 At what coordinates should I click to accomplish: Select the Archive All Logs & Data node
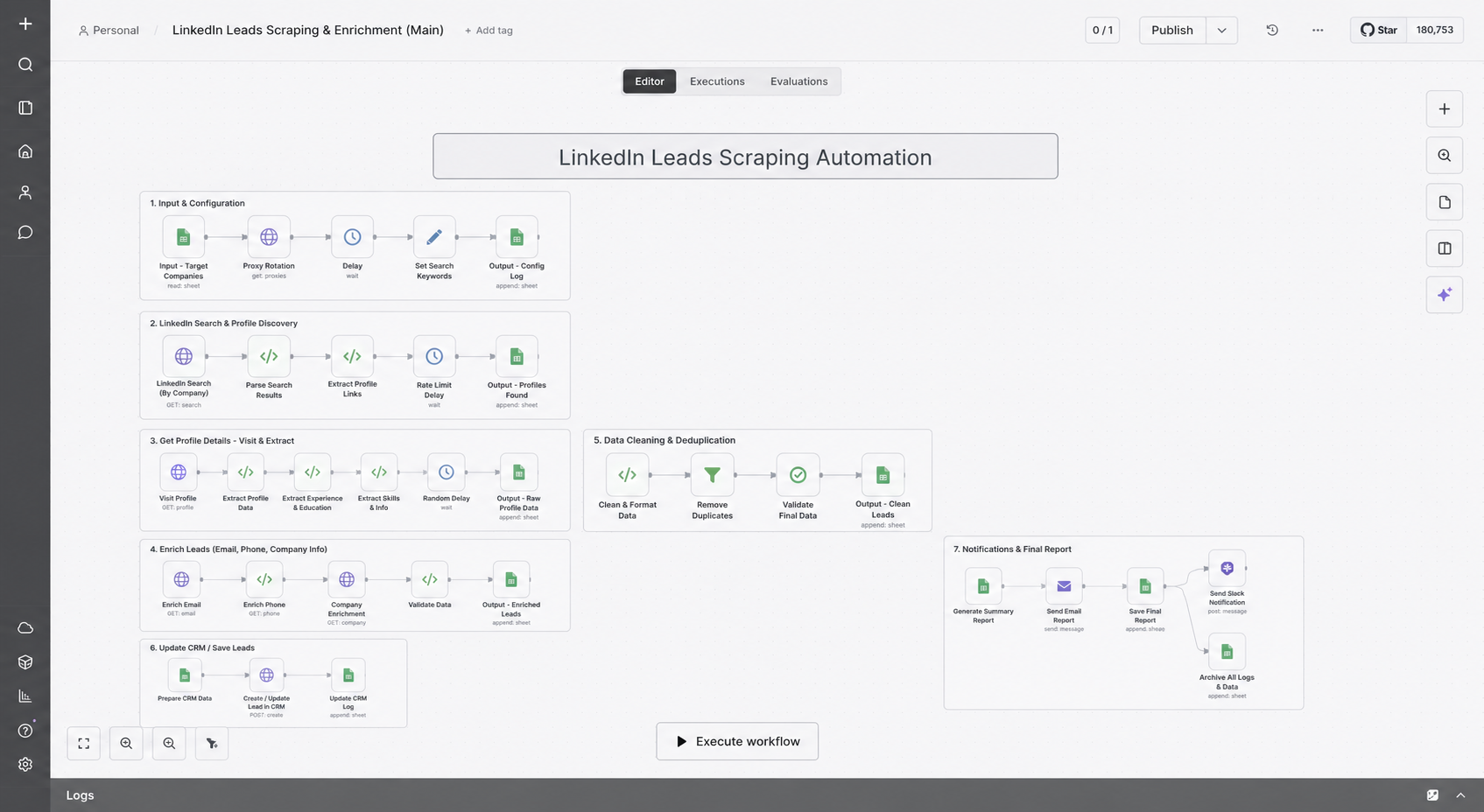click(1227, 652)
